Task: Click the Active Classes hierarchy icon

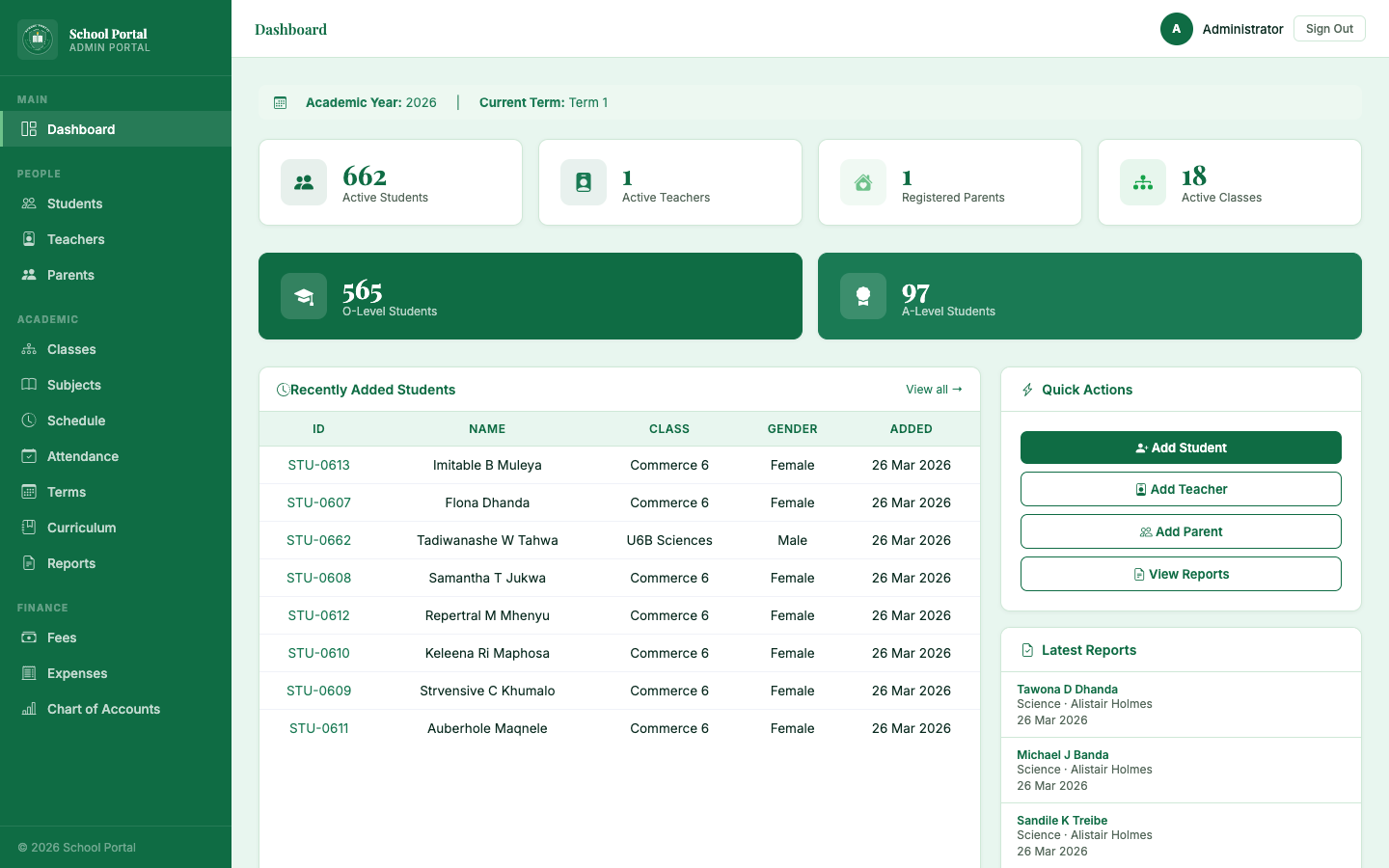Action: click(1143, 182)
